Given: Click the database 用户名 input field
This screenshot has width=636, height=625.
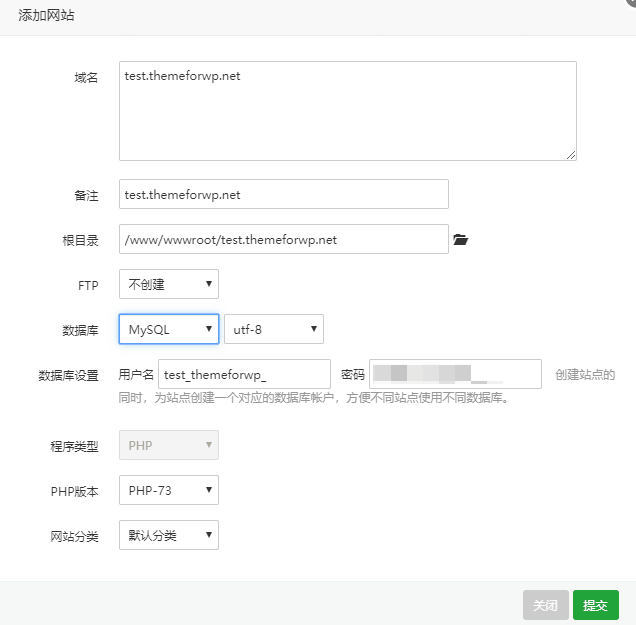Looking at the screenshot, I should click(x=244, y=374).
